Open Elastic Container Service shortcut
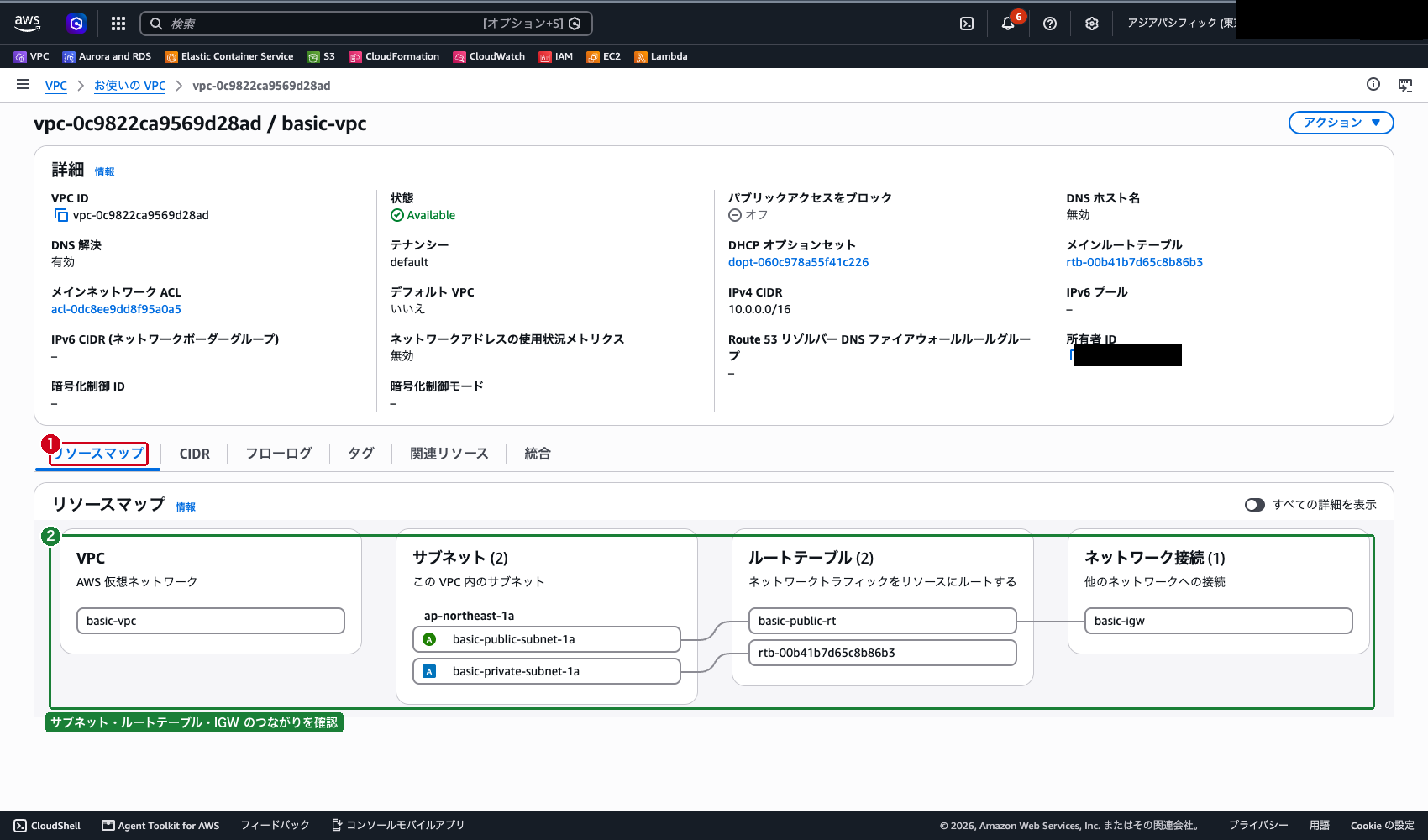Screen dimensions: 1428x840 [229, 56]
